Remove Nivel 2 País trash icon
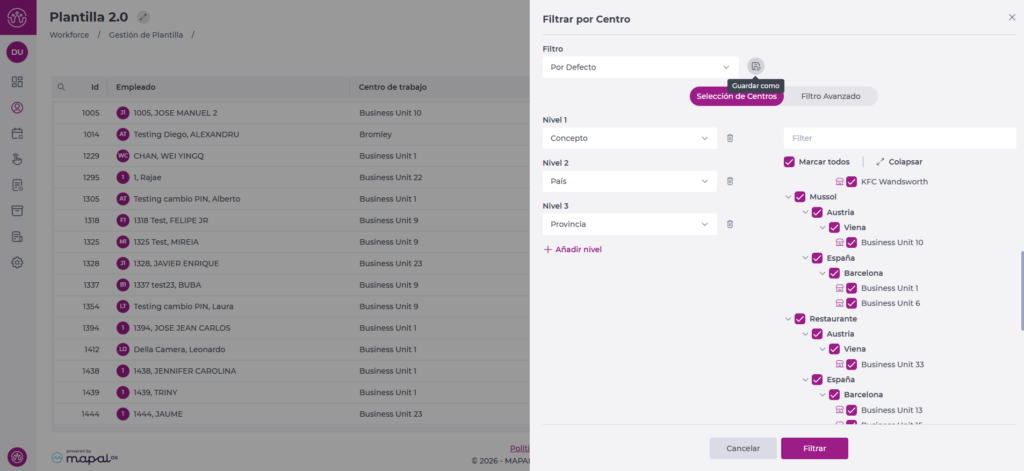 730,181
